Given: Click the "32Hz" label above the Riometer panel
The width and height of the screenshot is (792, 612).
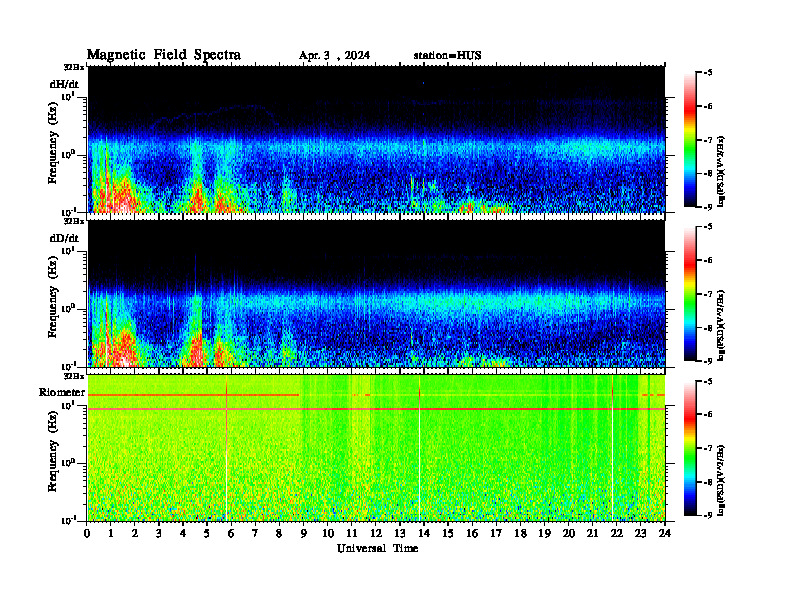Looking at the screenshot, I should pos(74,376).
